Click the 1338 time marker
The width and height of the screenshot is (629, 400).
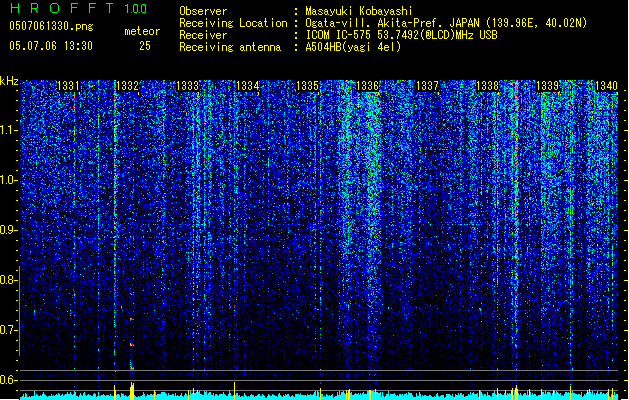[487, 86]
